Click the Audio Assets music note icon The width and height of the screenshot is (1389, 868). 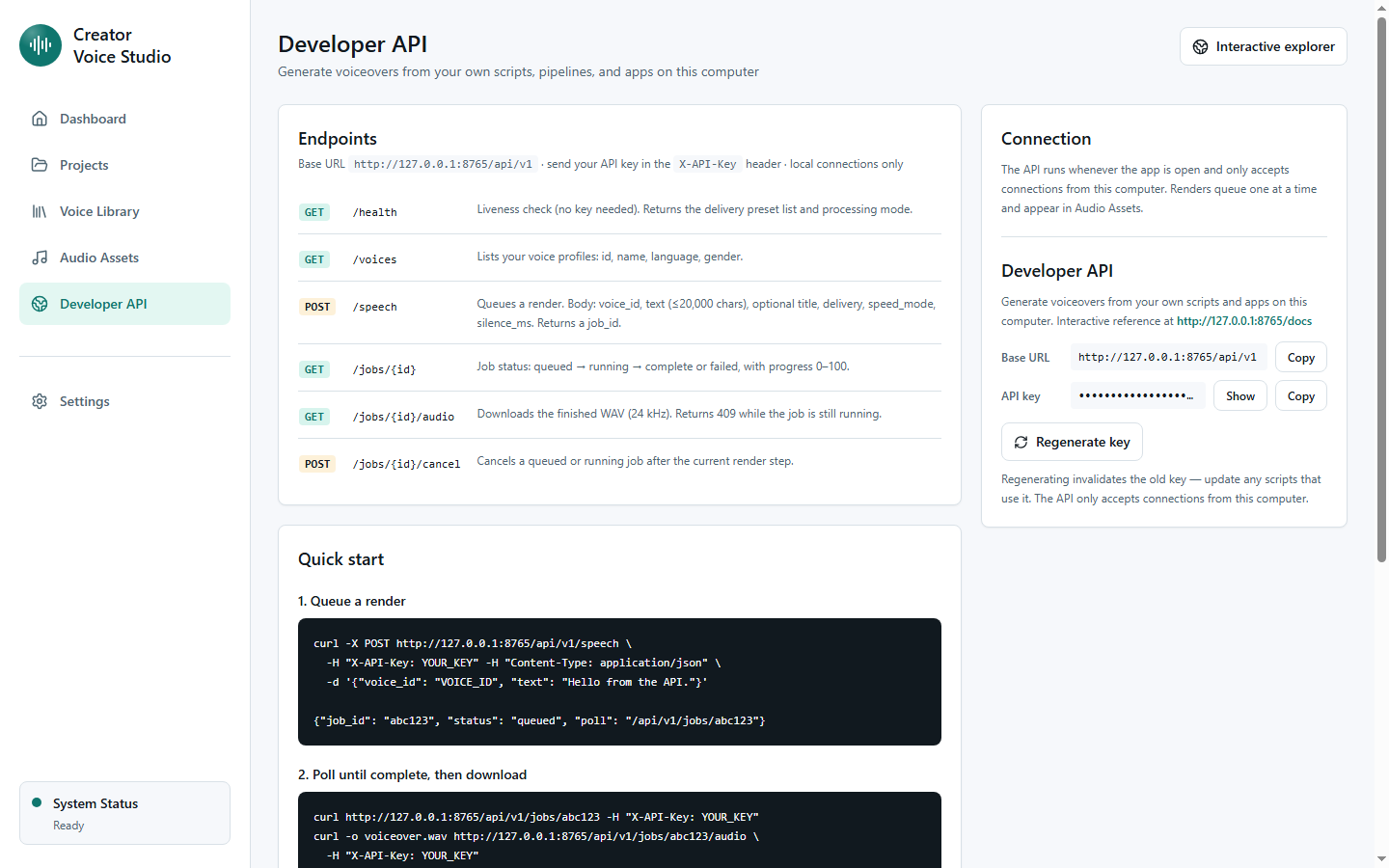[x=40, y=258]
